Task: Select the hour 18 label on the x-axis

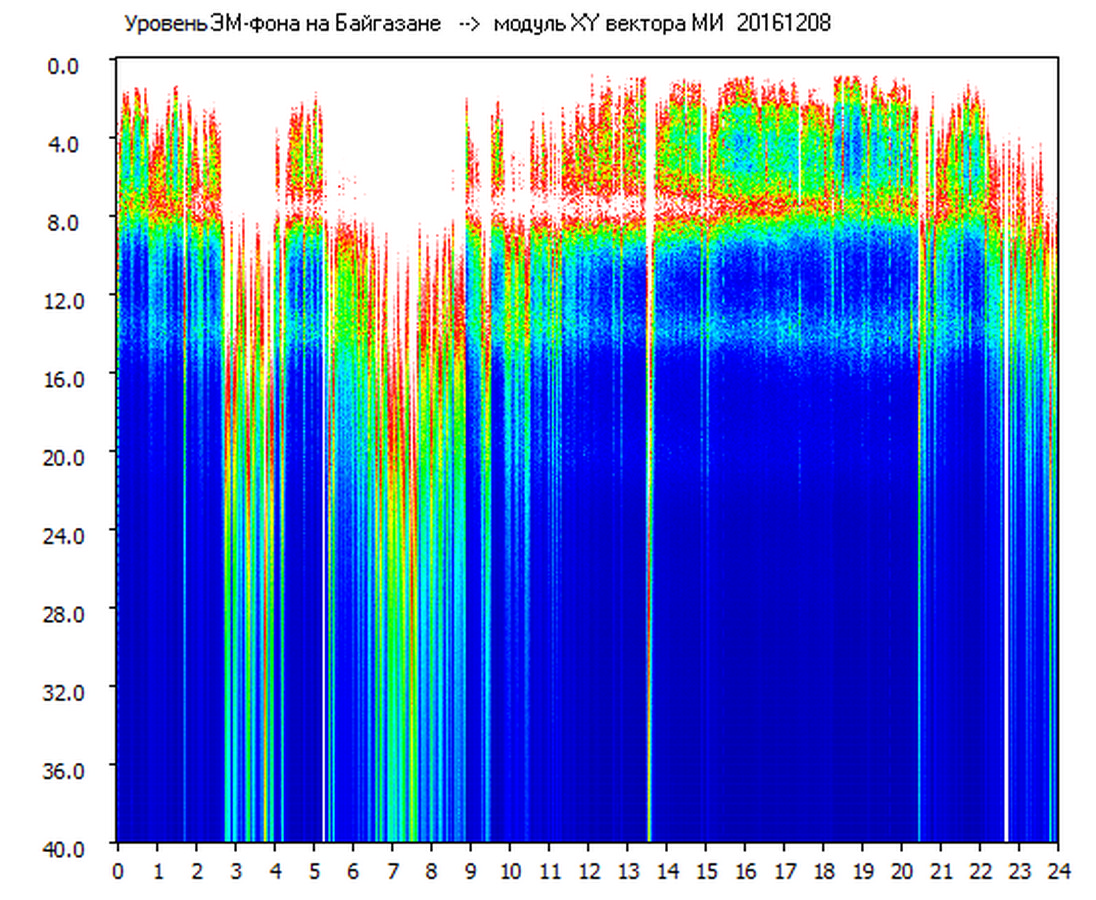Action: pyautogui.click(x=823, y=871)
